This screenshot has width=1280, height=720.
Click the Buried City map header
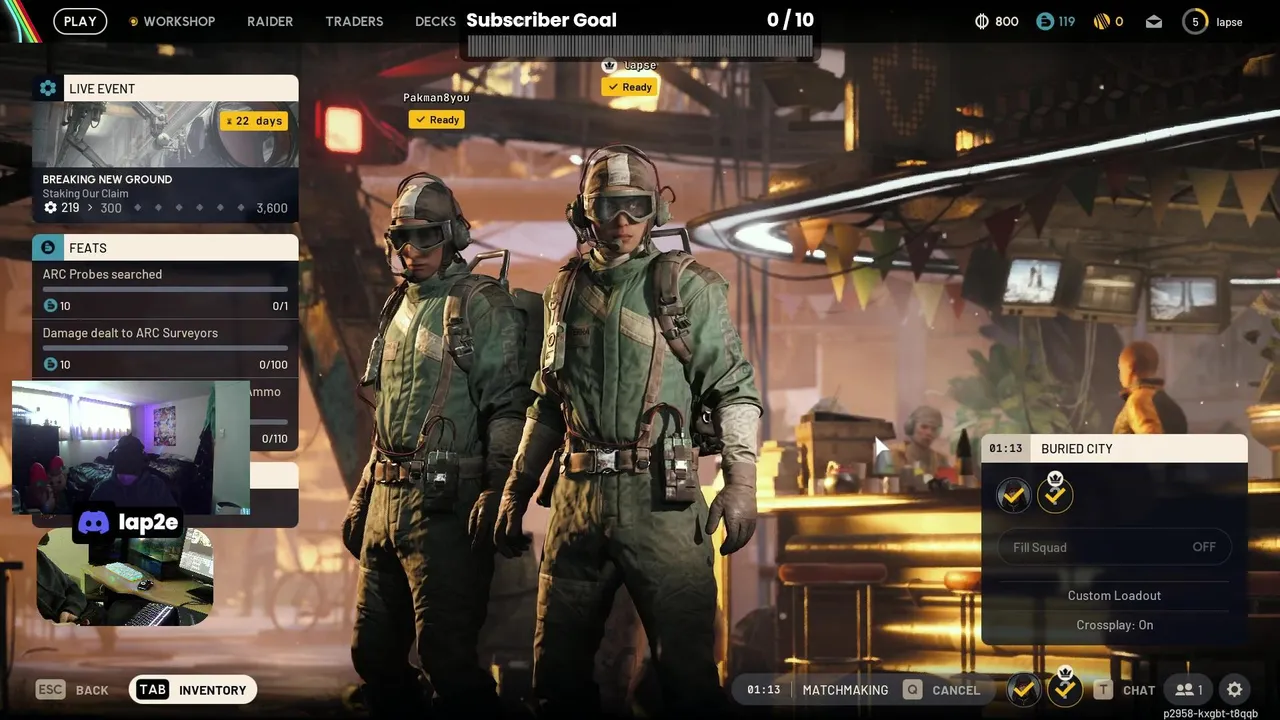click(x=1114, y=448)
